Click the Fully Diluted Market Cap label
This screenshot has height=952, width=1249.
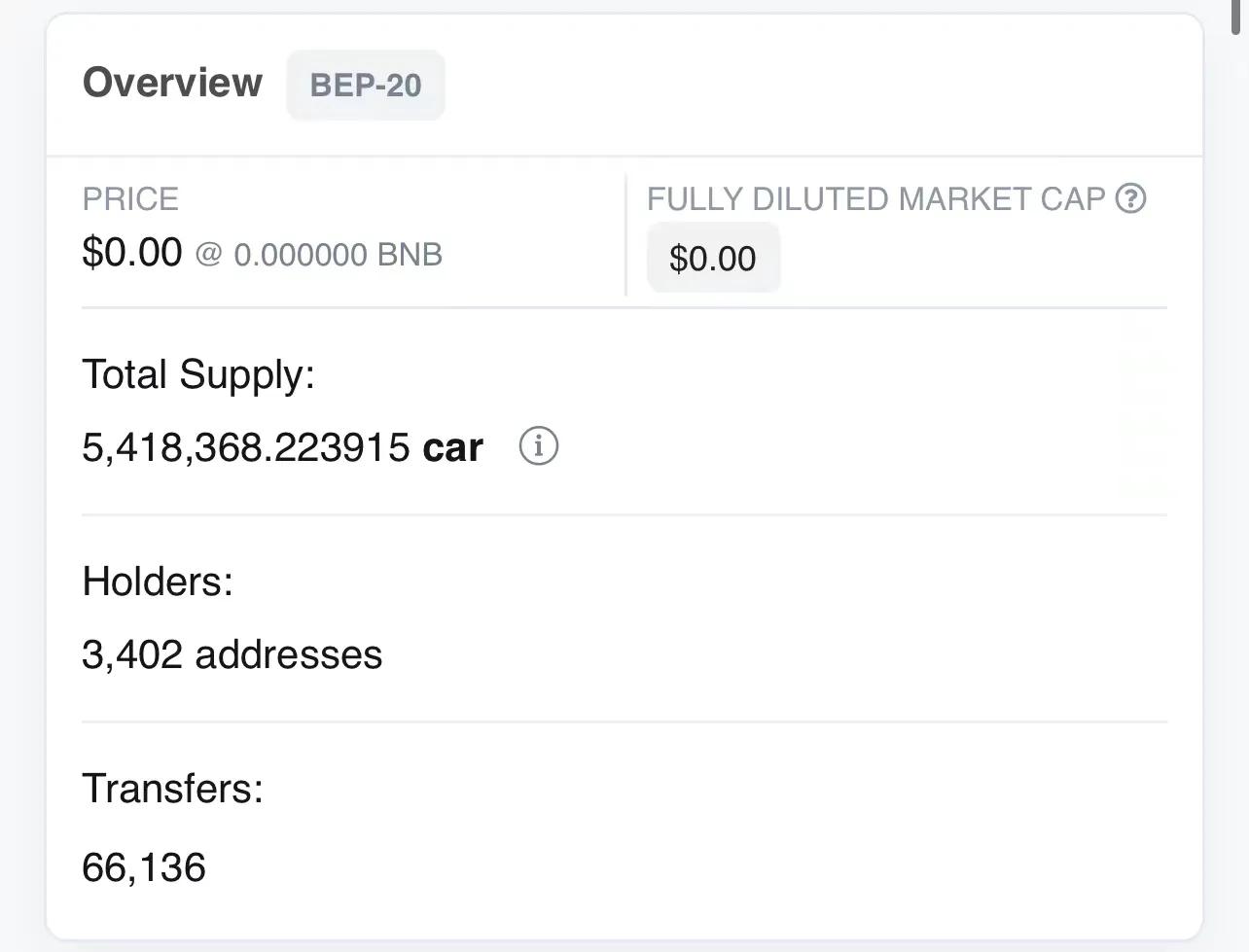[x=875, y=199]
